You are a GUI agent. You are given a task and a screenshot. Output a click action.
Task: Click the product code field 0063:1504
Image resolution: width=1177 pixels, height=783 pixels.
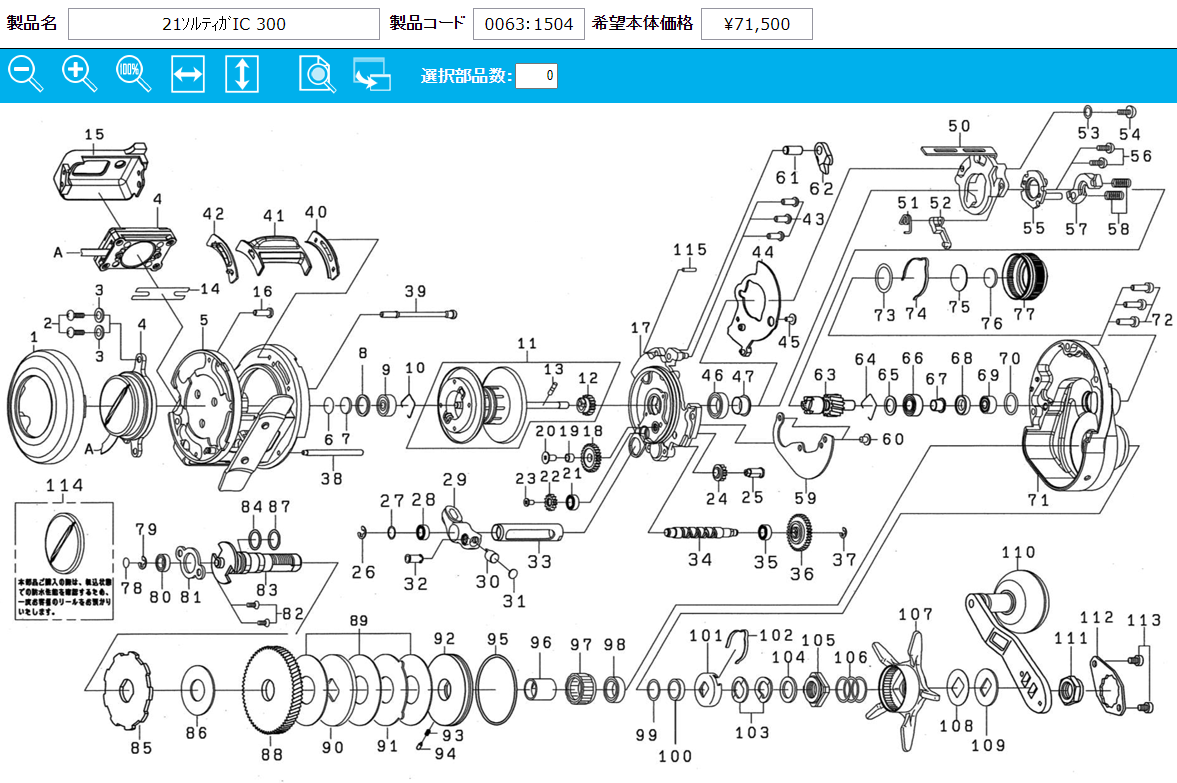pyautogui.click(x=528, y=24)
